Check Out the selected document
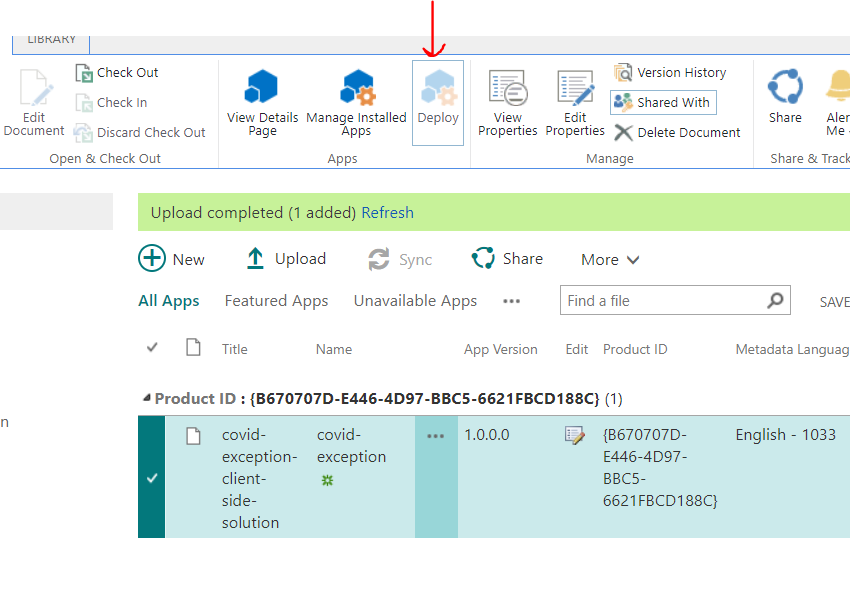Viewport: 850px width, 597px height. [116, 72]
